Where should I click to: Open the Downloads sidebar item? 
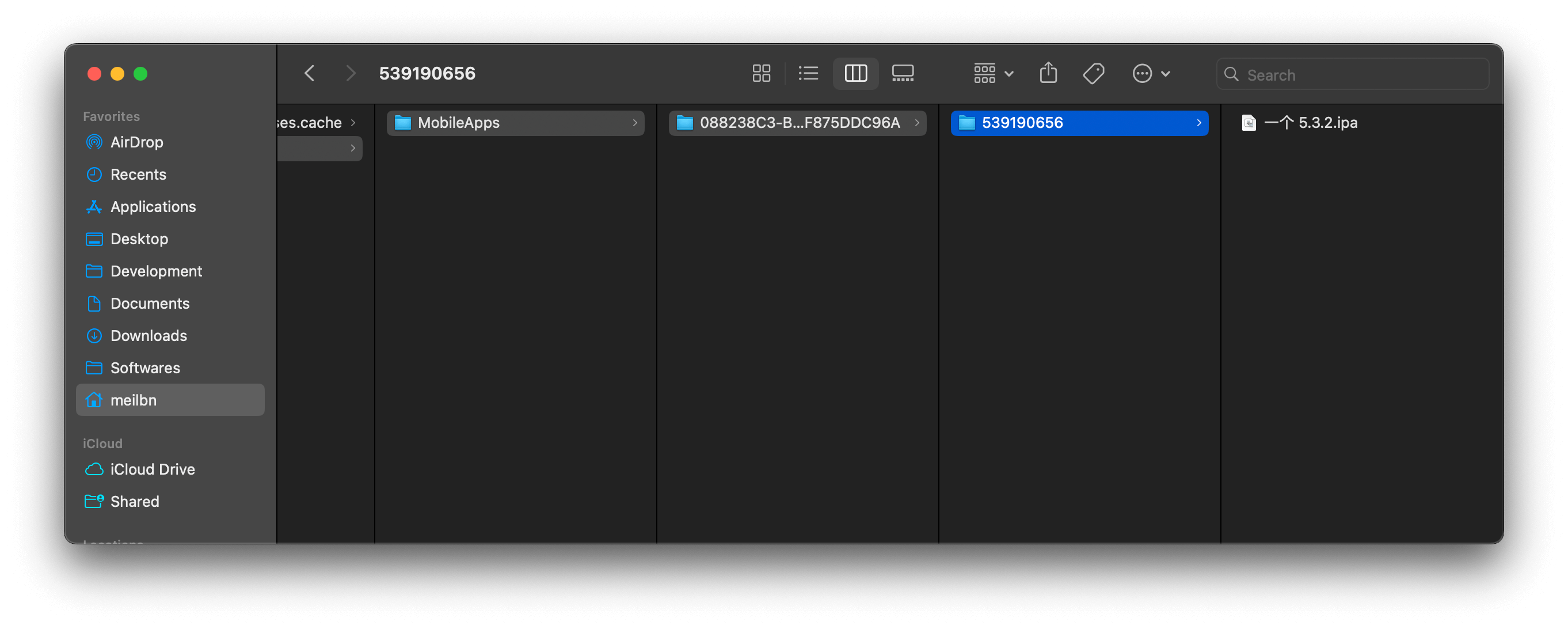click(149, 335)
